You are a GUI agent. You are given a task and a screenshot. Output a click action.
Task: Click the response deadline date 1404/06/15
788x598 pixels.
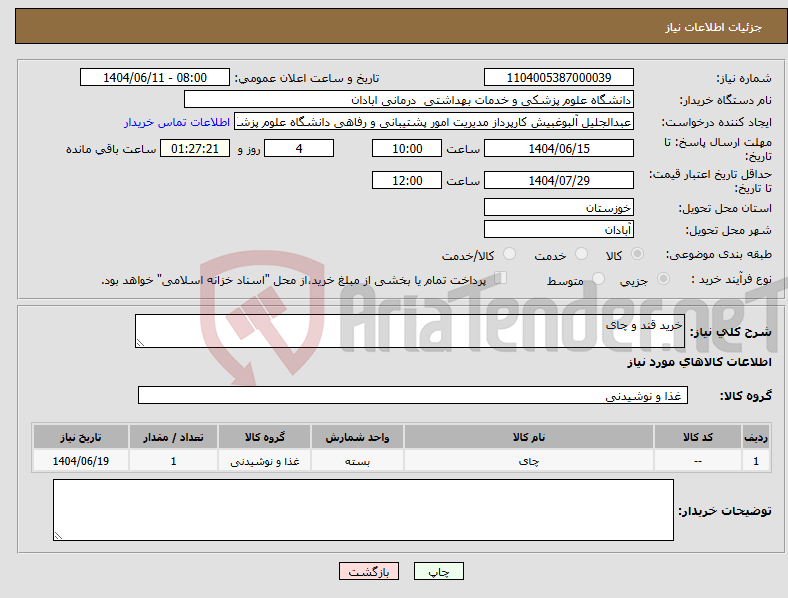click(558, 148)
